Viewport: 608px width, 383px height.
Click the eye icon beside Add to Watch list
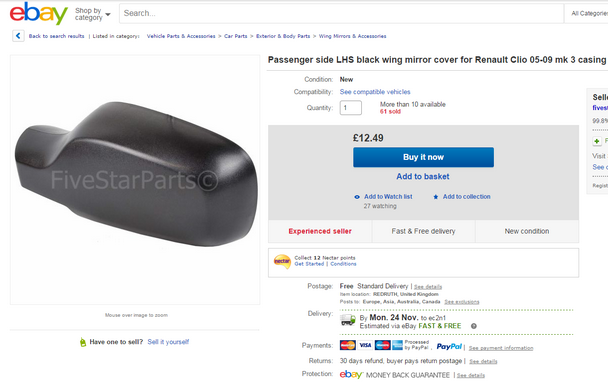(357, 197)
